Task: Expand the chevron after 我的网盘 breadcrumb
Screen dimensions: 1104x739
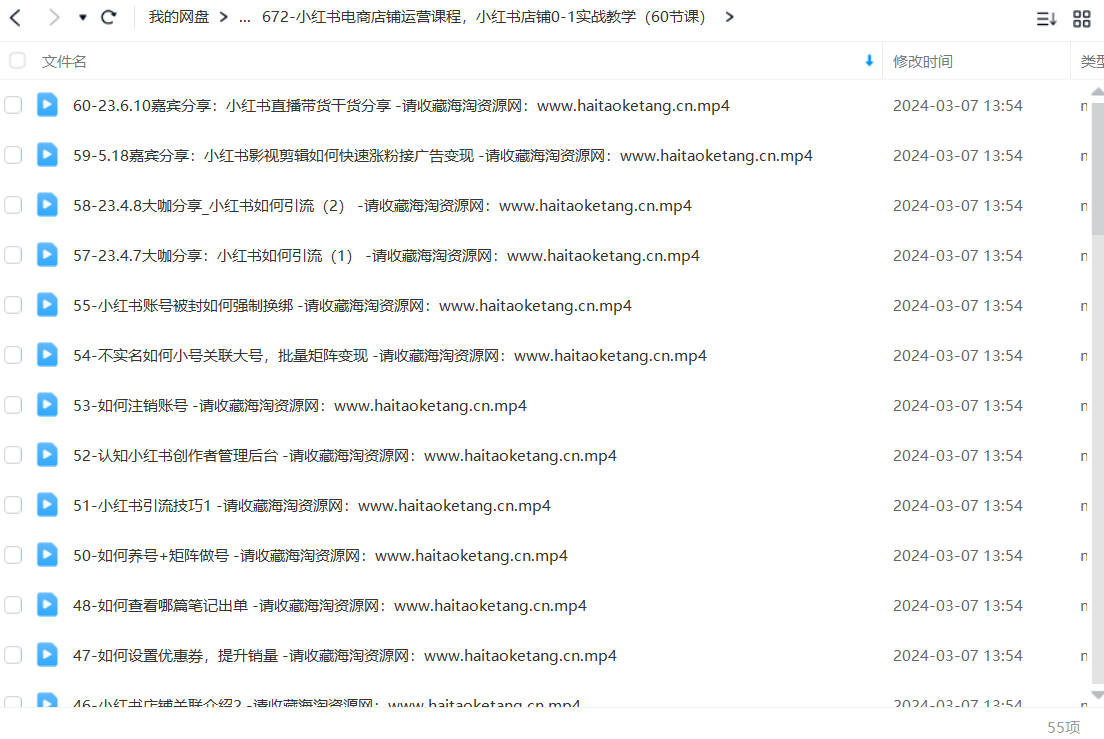Action: (223, 17)
